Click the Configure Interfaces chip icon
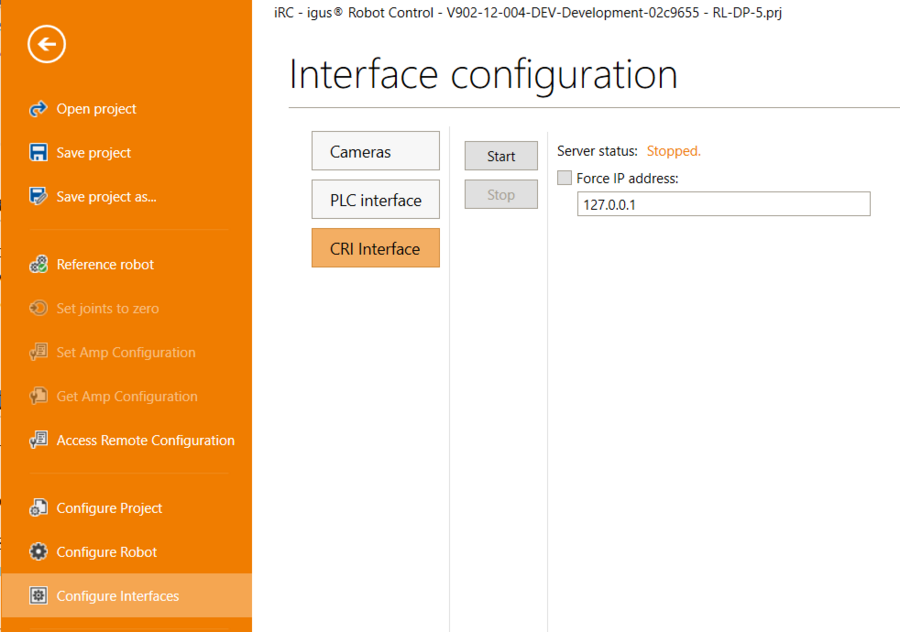900x632 pixels. pos(38,595)
